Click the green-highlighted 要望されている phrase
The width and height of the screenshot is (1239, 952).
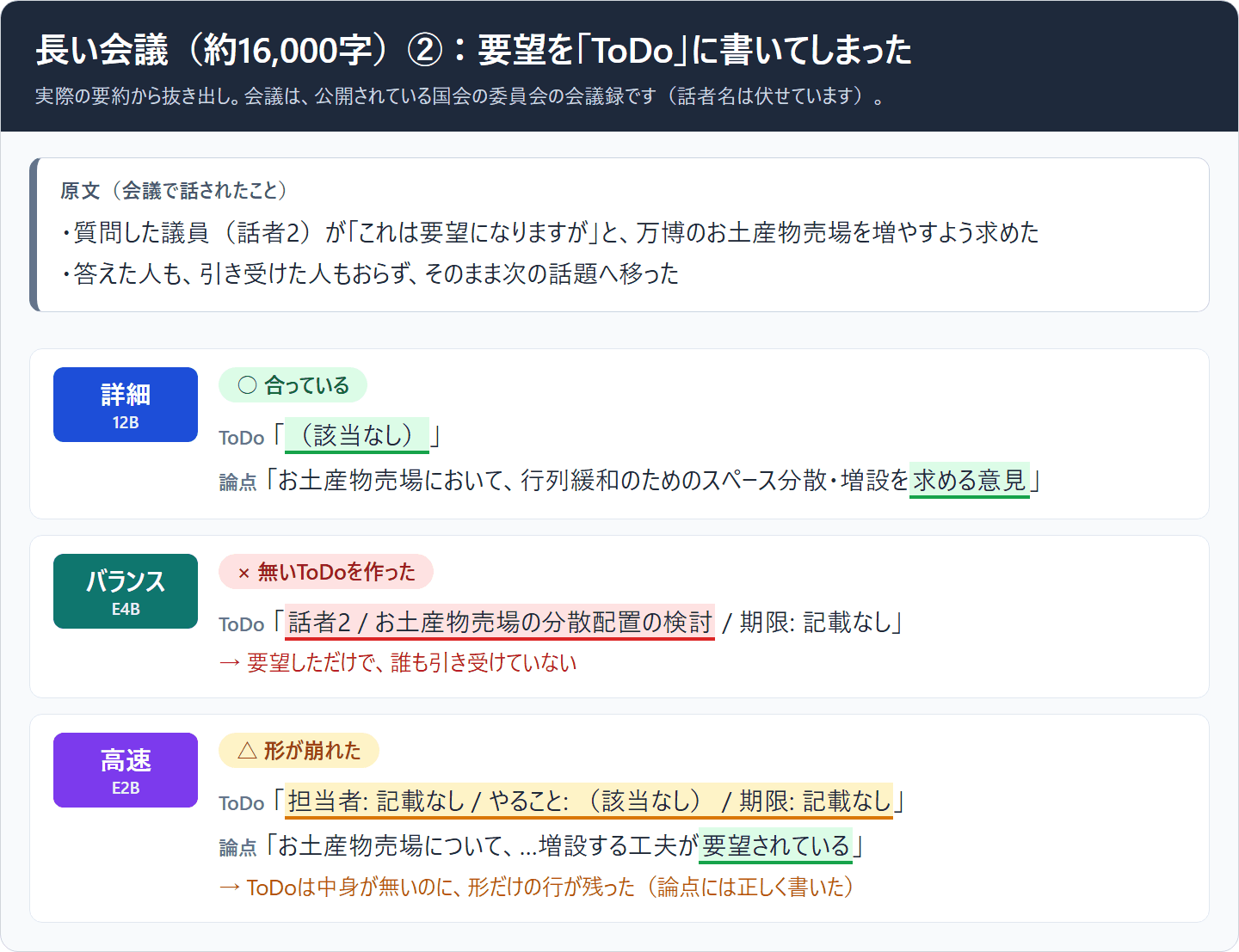click(x=775, y=846)
